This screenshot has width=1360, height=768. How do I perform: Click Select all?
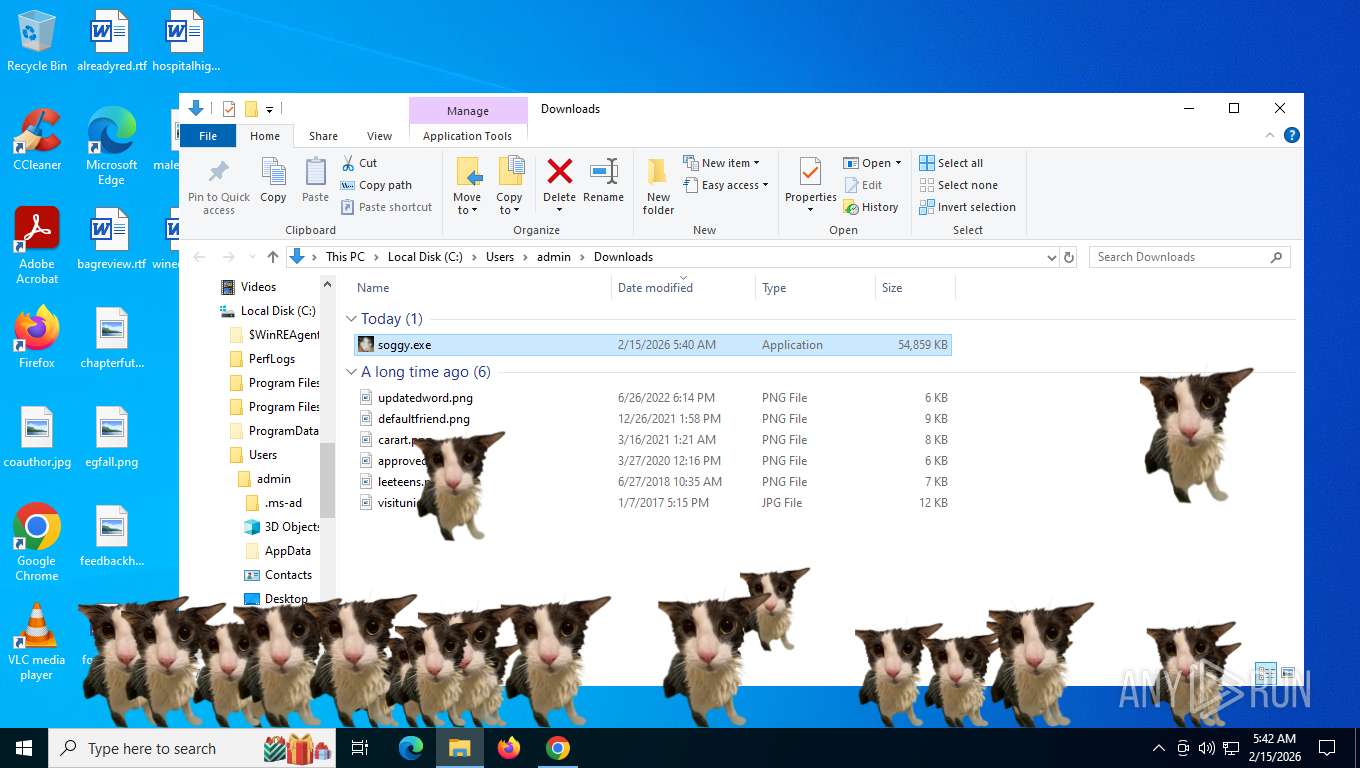[x=951, y=163]
